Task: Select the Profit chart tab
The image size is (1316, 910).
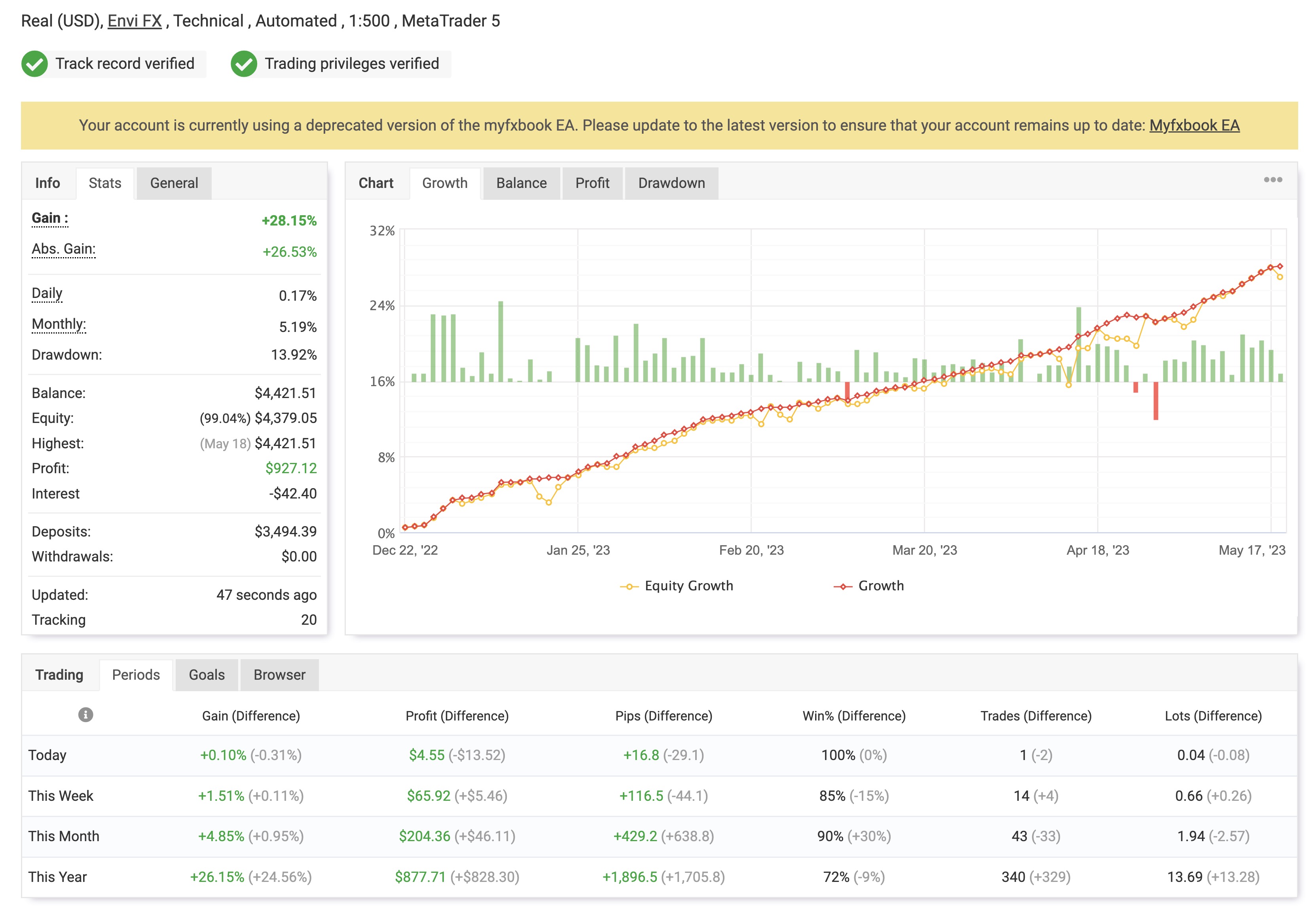Action: [592, 183]
